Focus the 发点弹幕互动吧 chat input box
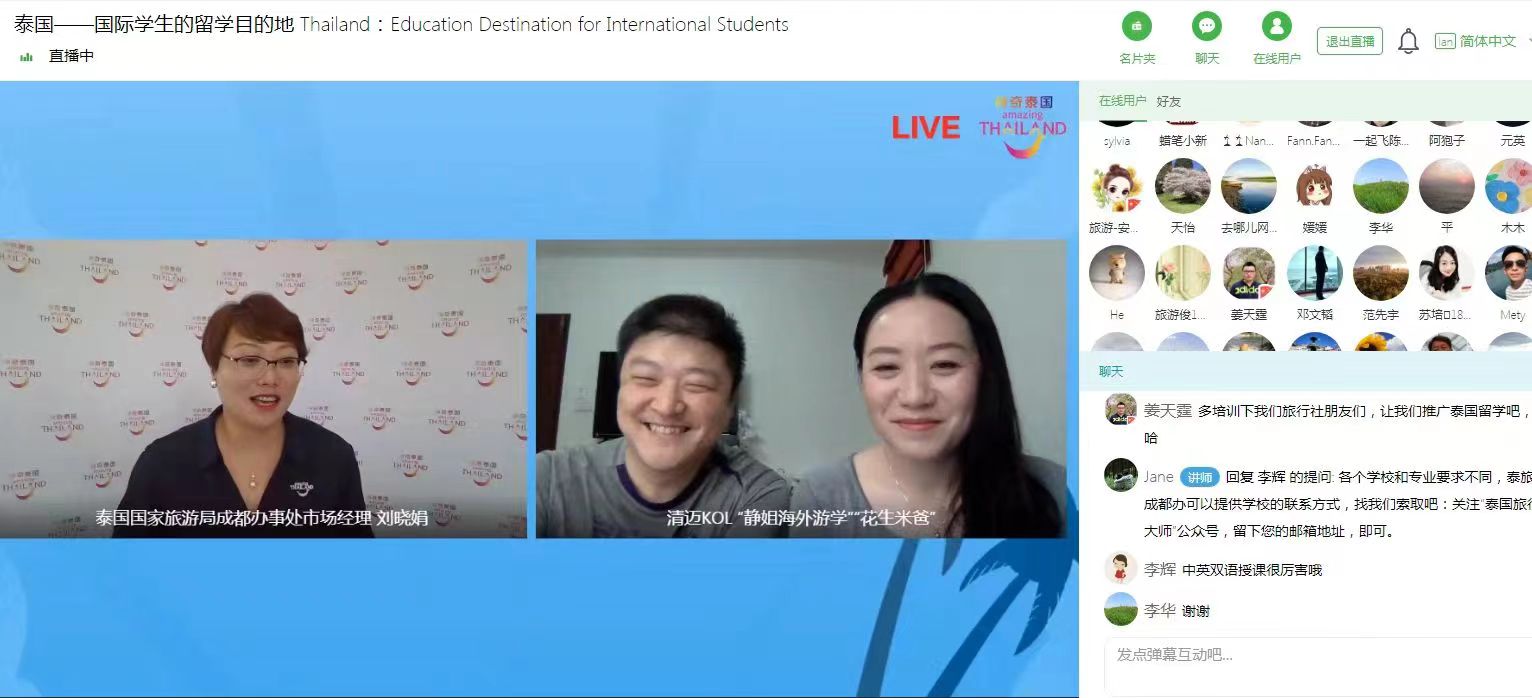 click(x=1318, y=666)
